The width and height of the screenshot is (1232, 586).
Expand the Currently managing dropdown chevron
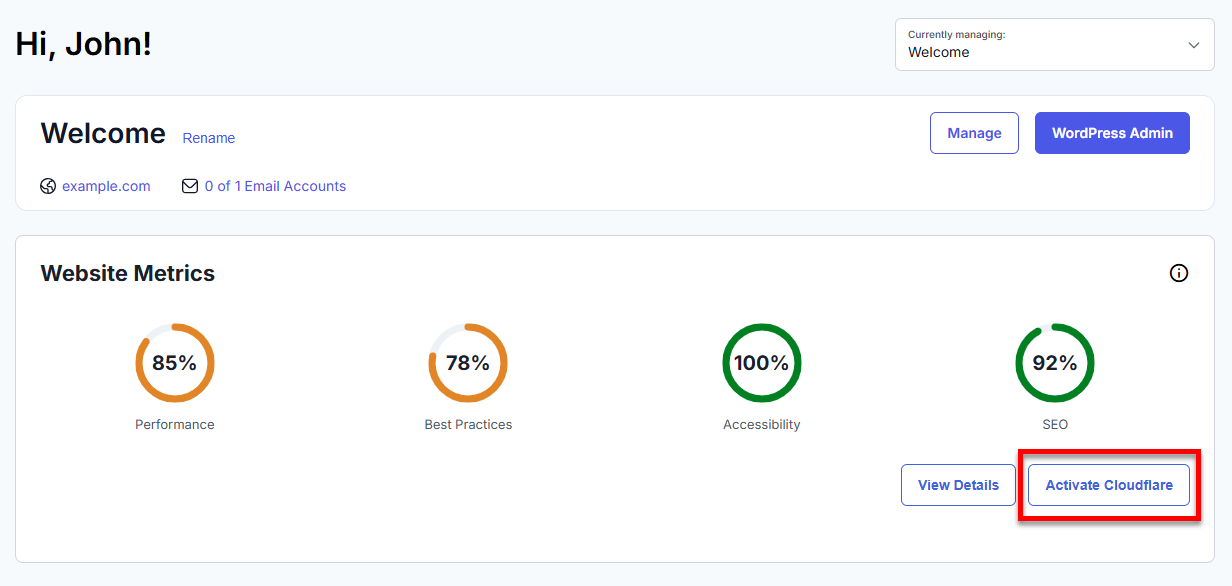pyautogui.click(x=1193, y=45)
